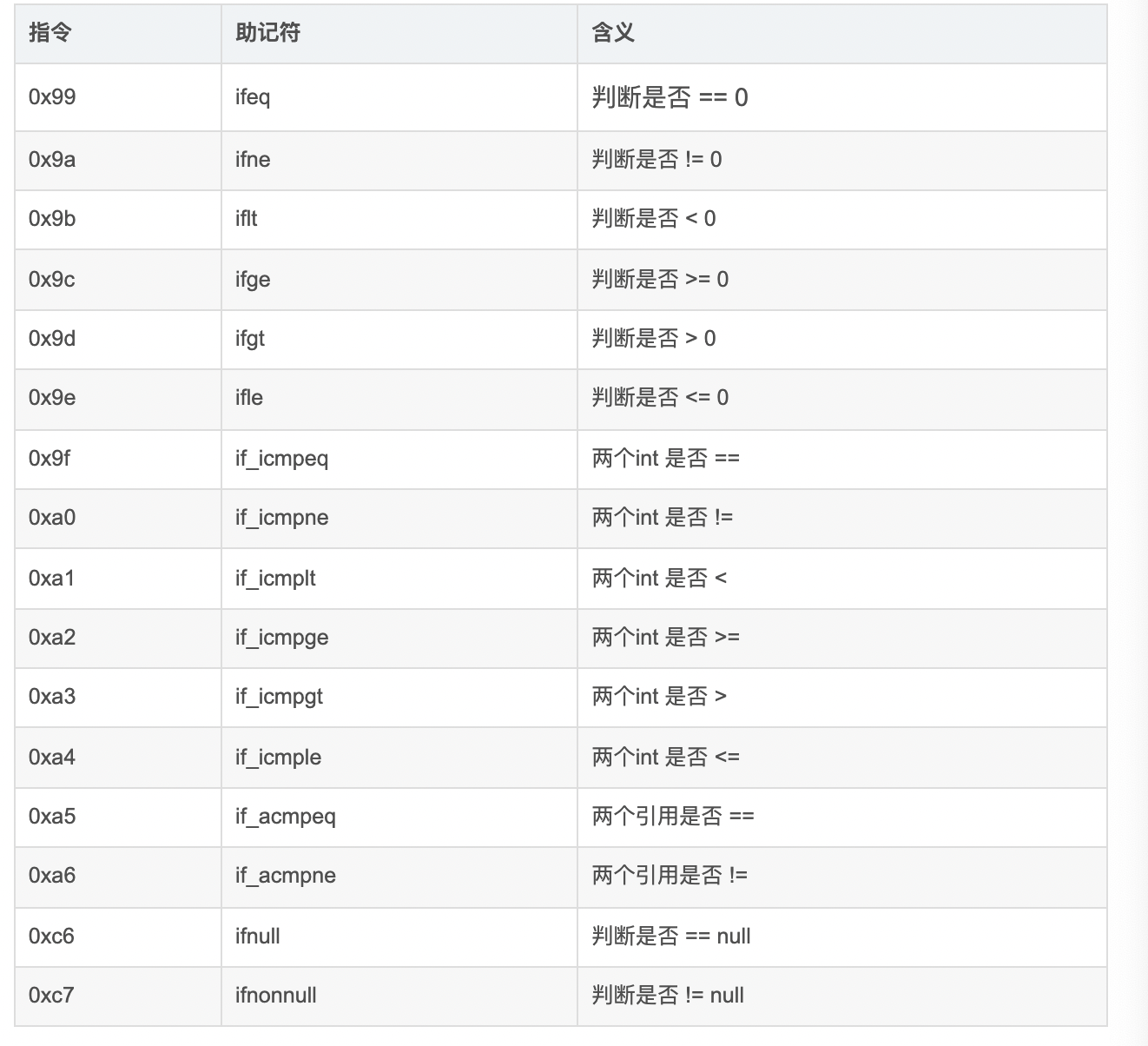Viewport: 1148px width, 1046px height.
Task: Click the 0x9b opcode cell
Action: coord(118,220)
